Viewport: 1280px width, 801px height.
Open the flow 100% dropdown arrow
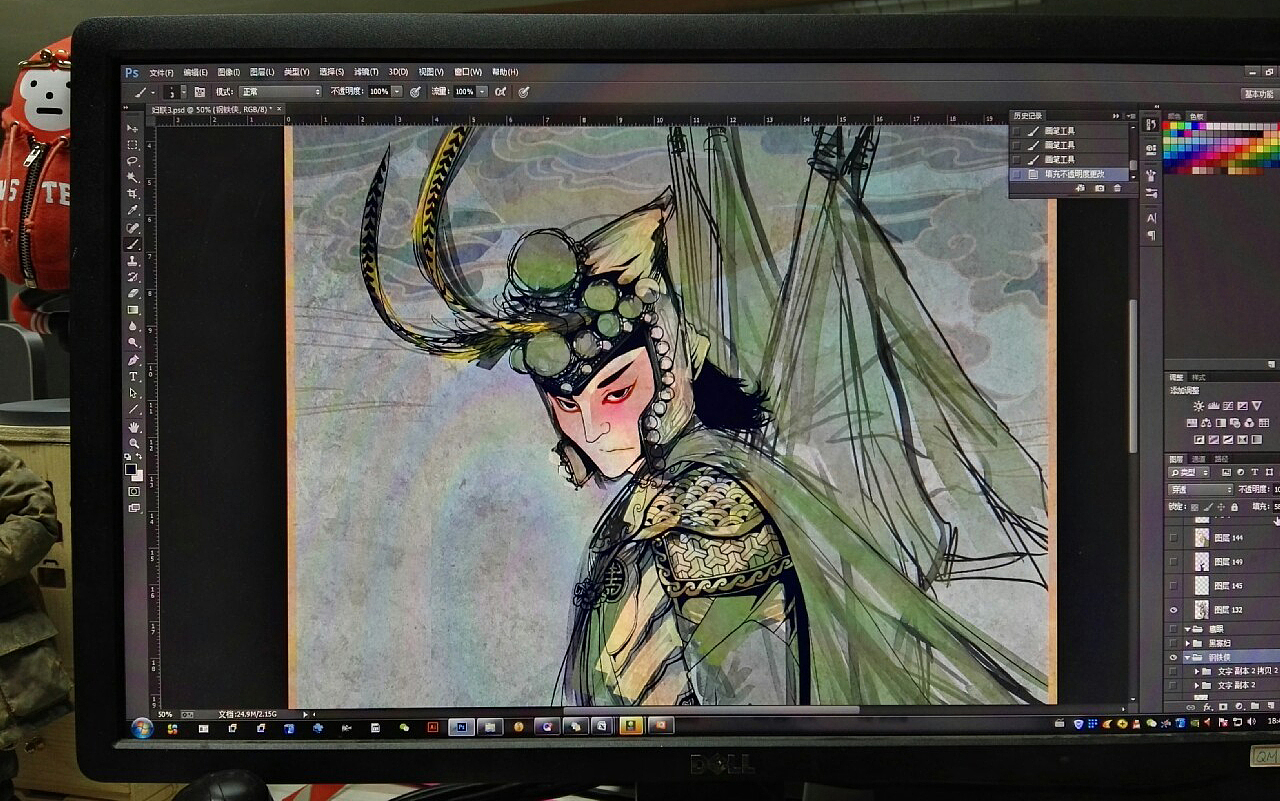click(483, 92)
